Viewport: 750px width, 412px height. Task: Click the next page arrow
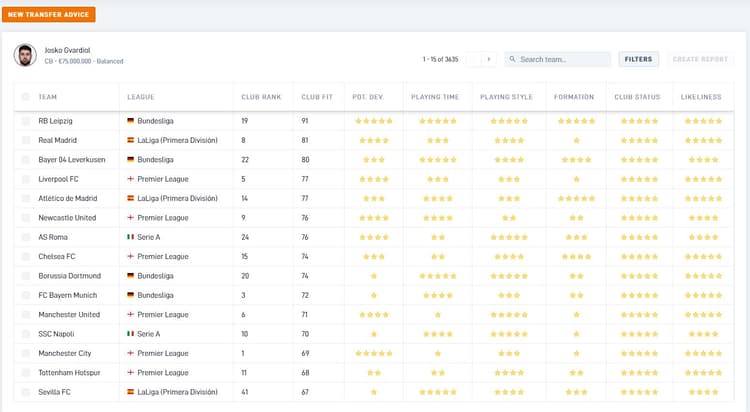coord(489,59)
